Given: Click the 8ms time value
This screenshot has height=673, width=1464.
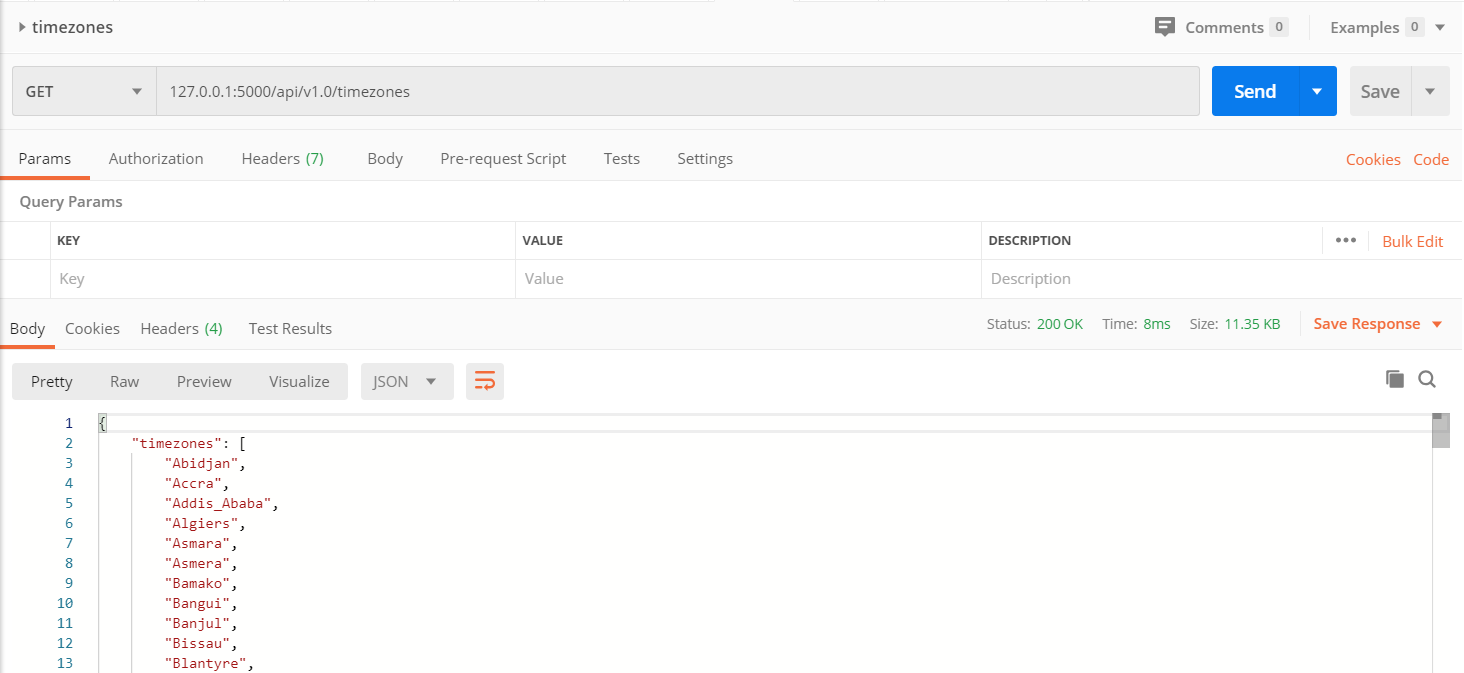Looking at the screenshot, I should pyautogui.click(x=1157, y=324).
